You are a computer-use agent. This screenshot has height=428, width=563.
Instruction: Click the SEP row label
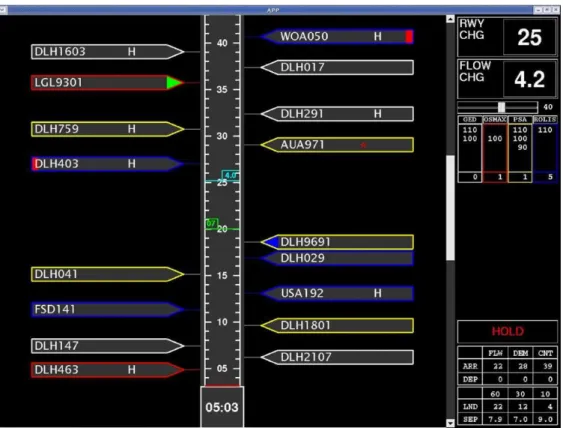[x=470, y=419]
